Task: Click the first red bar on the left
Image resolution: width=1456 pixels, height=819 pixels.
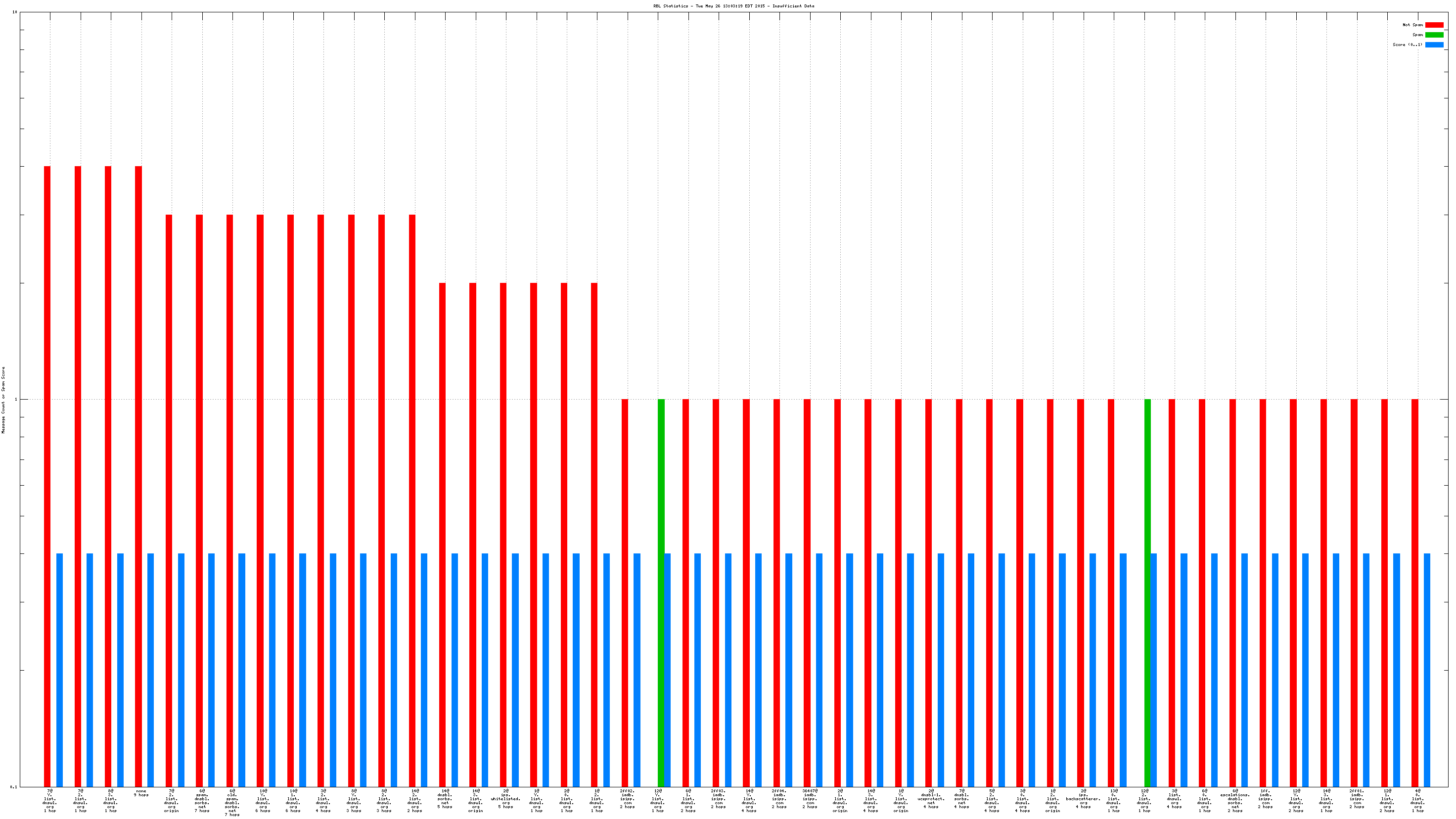Action: pyautogui.click(x=47, y=475)
